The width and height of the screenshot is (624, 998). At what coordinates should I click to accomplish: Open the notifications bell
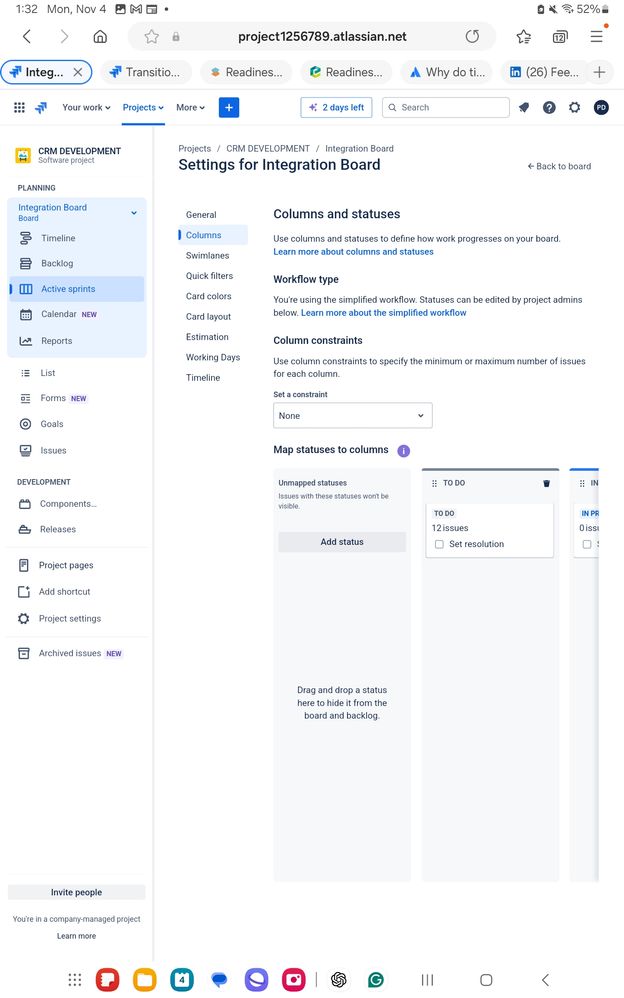pos(523,108)
